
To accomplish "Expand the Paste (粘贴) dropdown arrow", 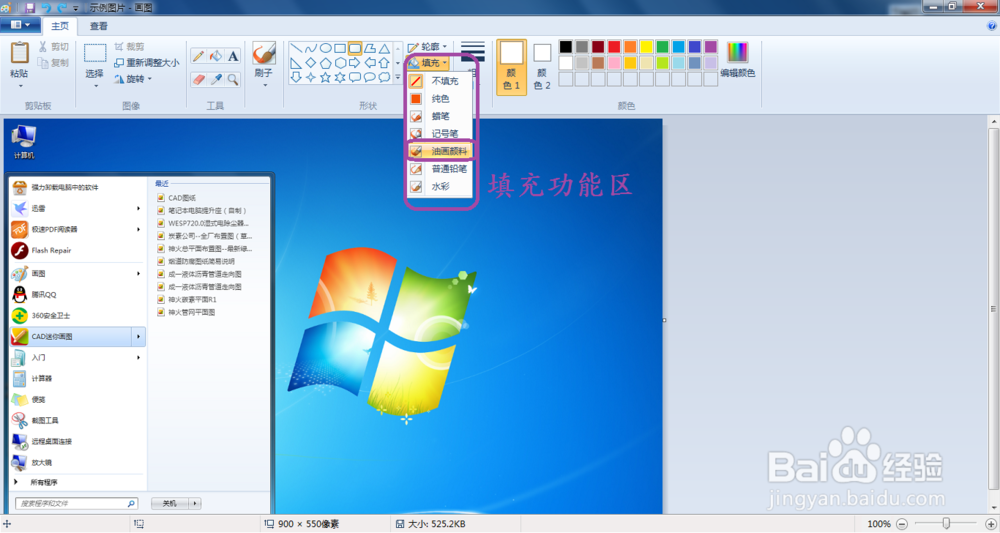I will click(20, 85).
